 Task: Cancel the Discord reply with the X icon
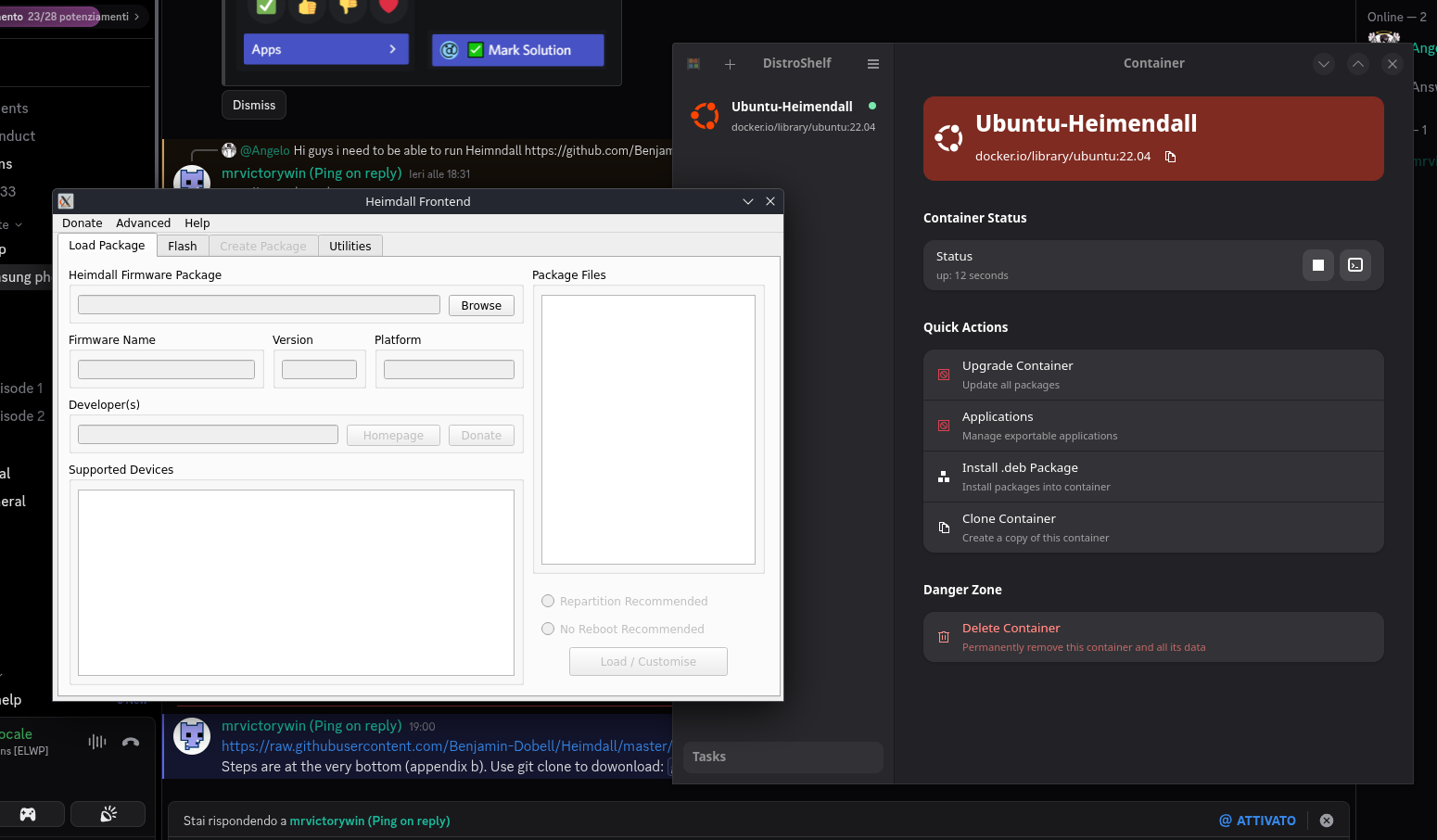1327,821
